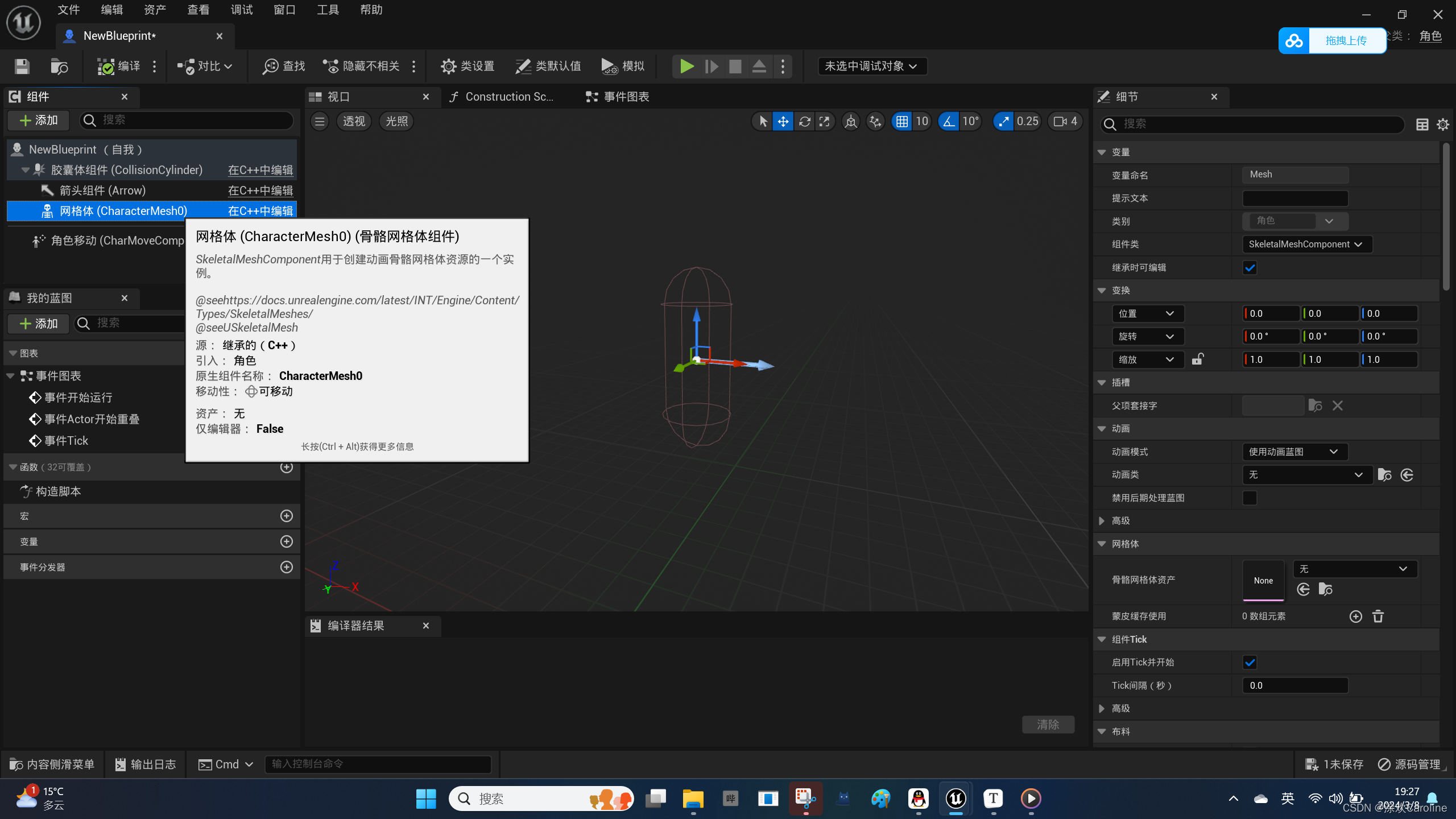This screenshot has width=1456, height=819.
Task: Open the 动画模式 dropdown menu
Action: click(x=1291, y=451)
